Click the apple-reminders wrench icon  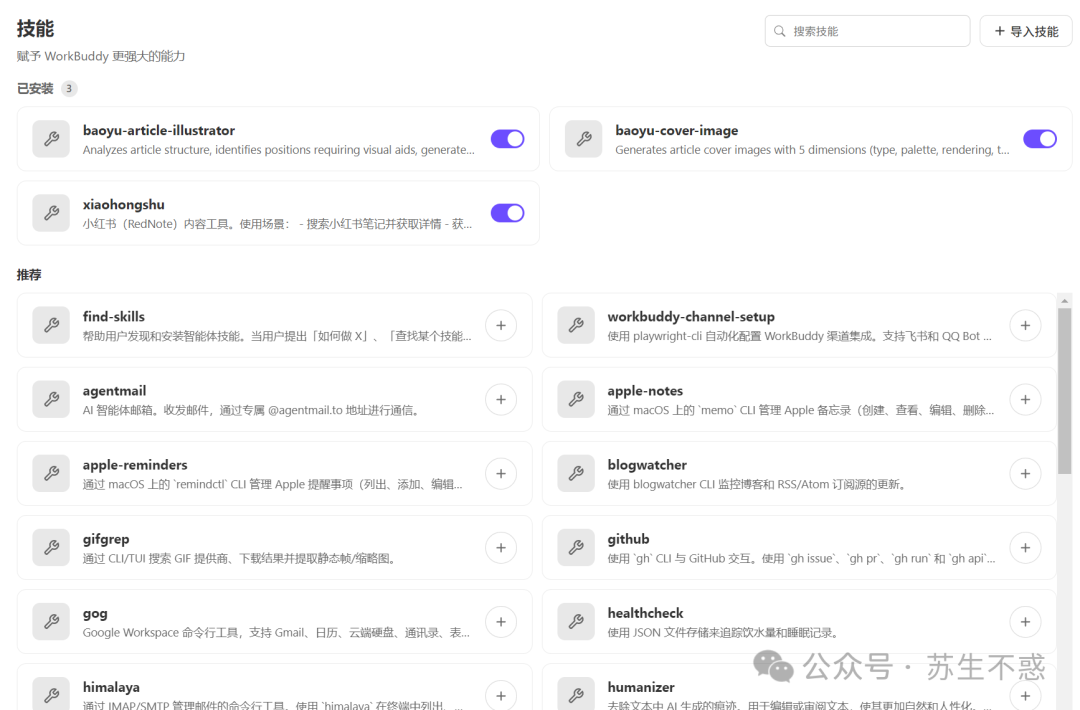[51, 473]
